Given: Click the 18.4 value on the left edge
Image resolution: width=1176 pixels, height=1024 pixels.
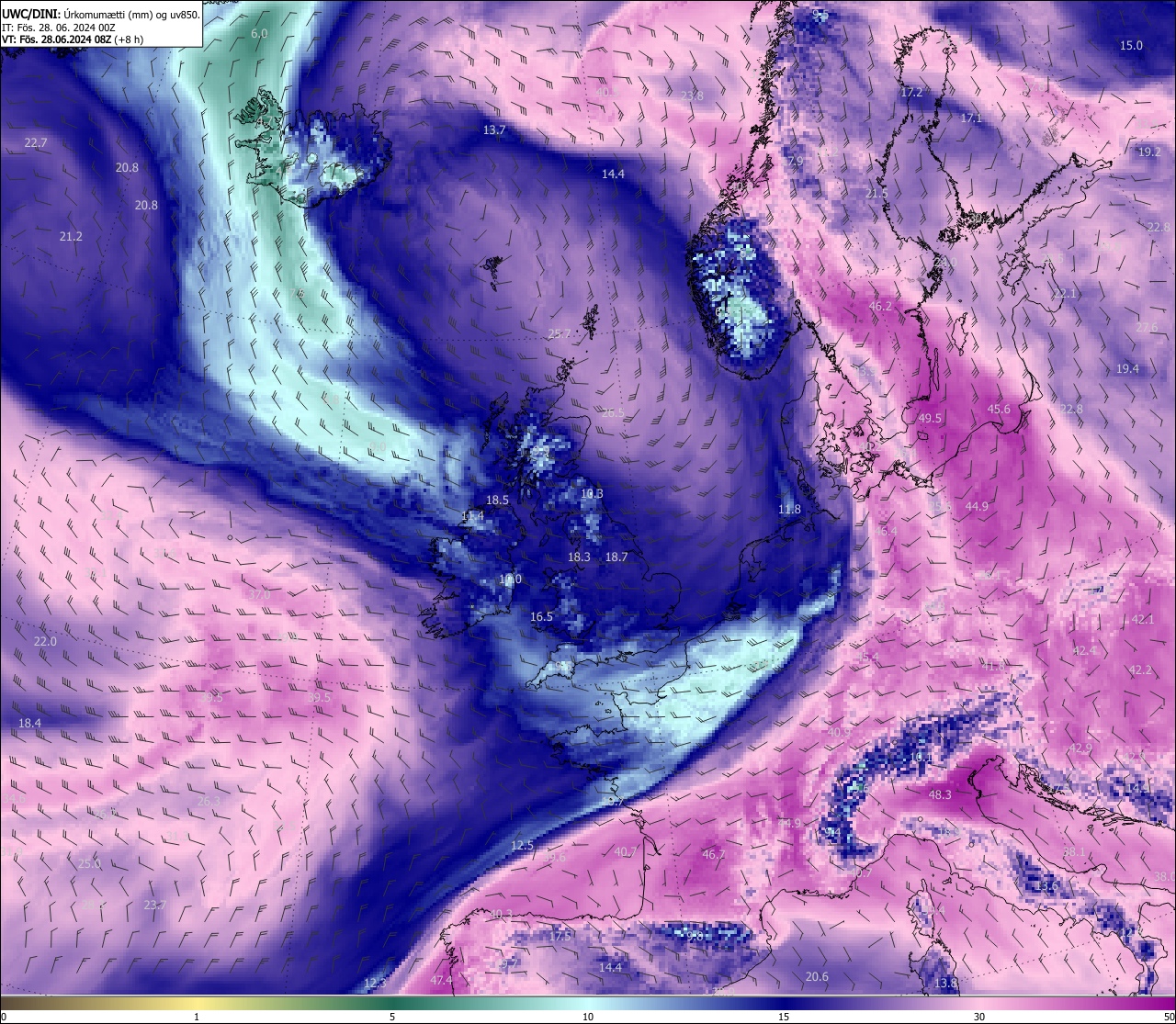Looking at the screenshot, I should click(29, 724).
